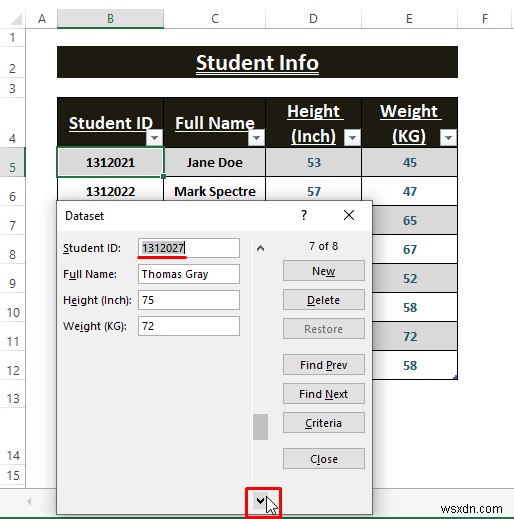This screenshot has width=514, height=519.
Task: Click the Full Name input field
Action: point(189,274)
